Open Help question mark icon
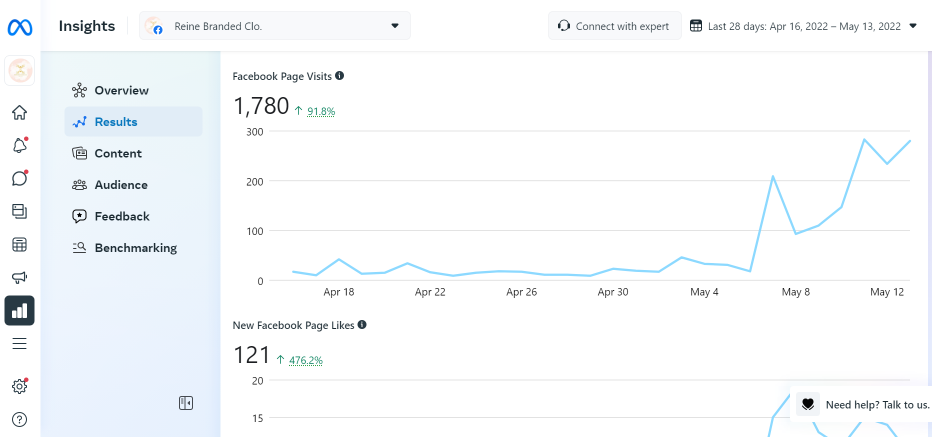932x437 pixels. [19, 419]
